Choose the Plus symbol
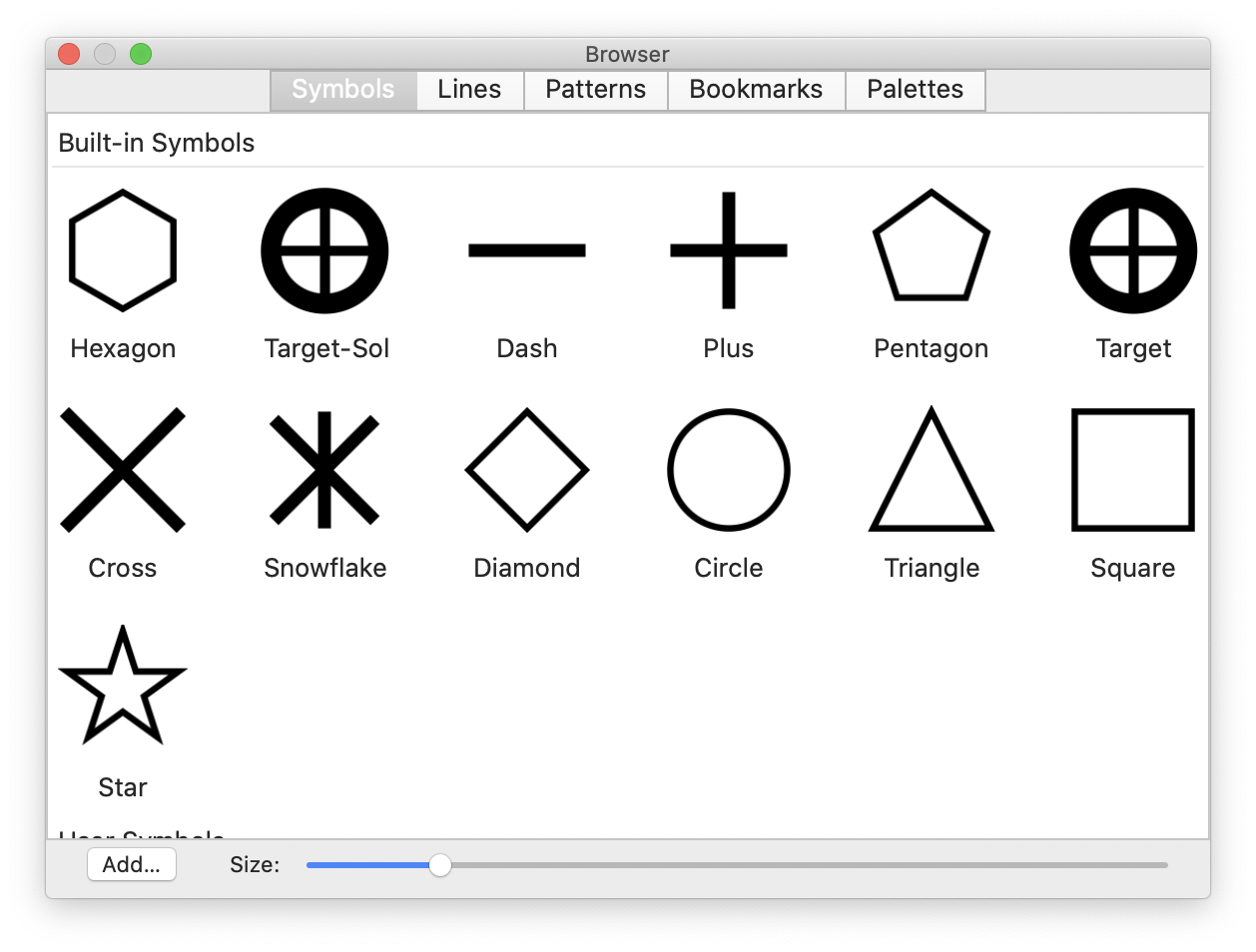1256x952 pixels. point(728,250)
